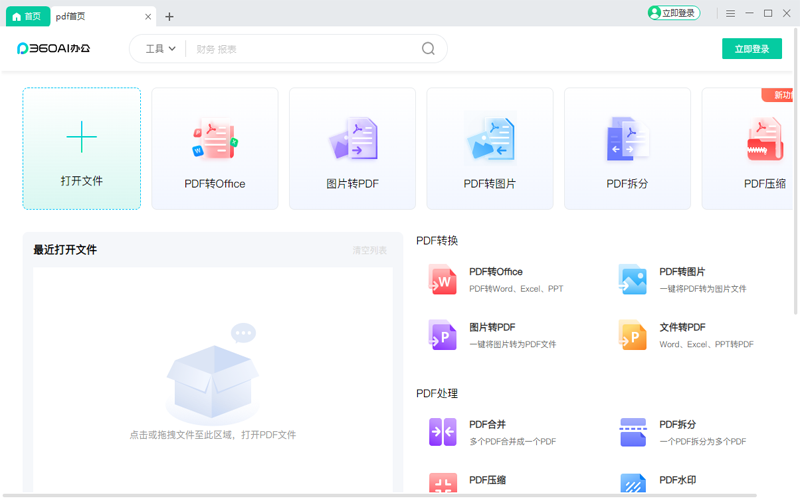Open the hamburger main menu in title bar

pos(731,14)
